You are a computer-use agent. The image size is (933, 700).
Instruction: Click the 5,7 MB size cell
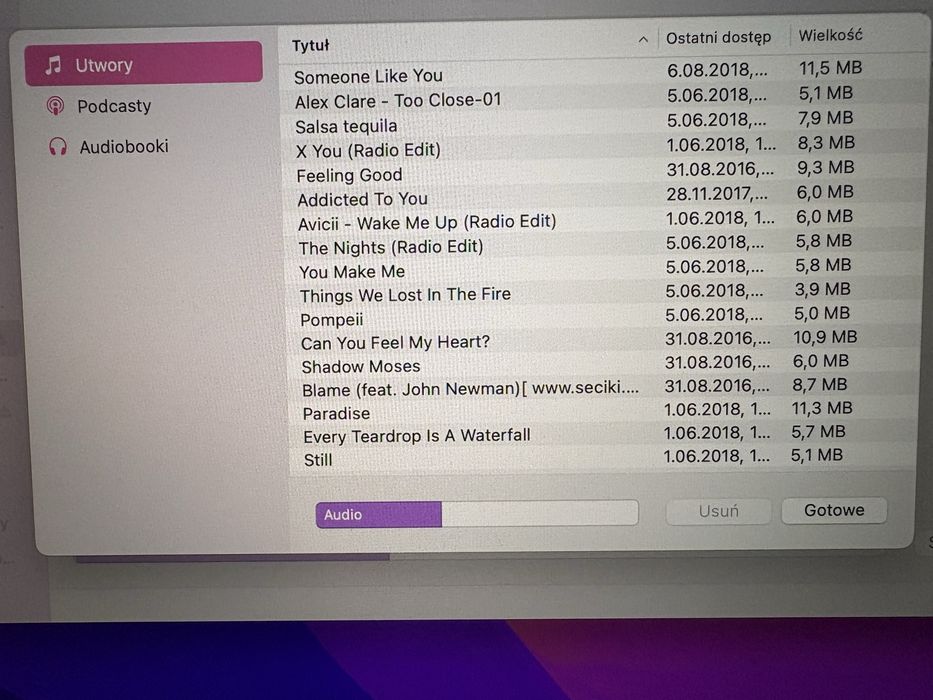pyautogui.click(x=818, y=432)
